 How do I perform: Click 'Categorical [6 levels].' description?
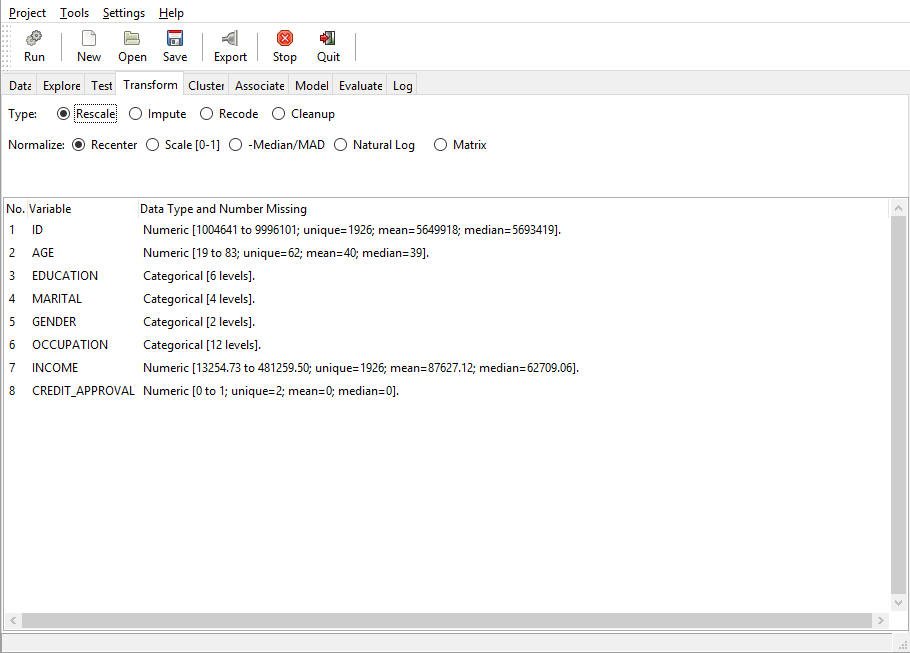tap(199, 276)
